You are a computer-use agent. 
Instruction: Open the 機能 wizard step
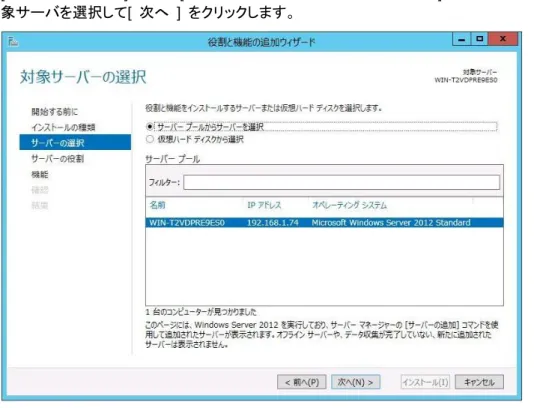click(x=40, y=174)
